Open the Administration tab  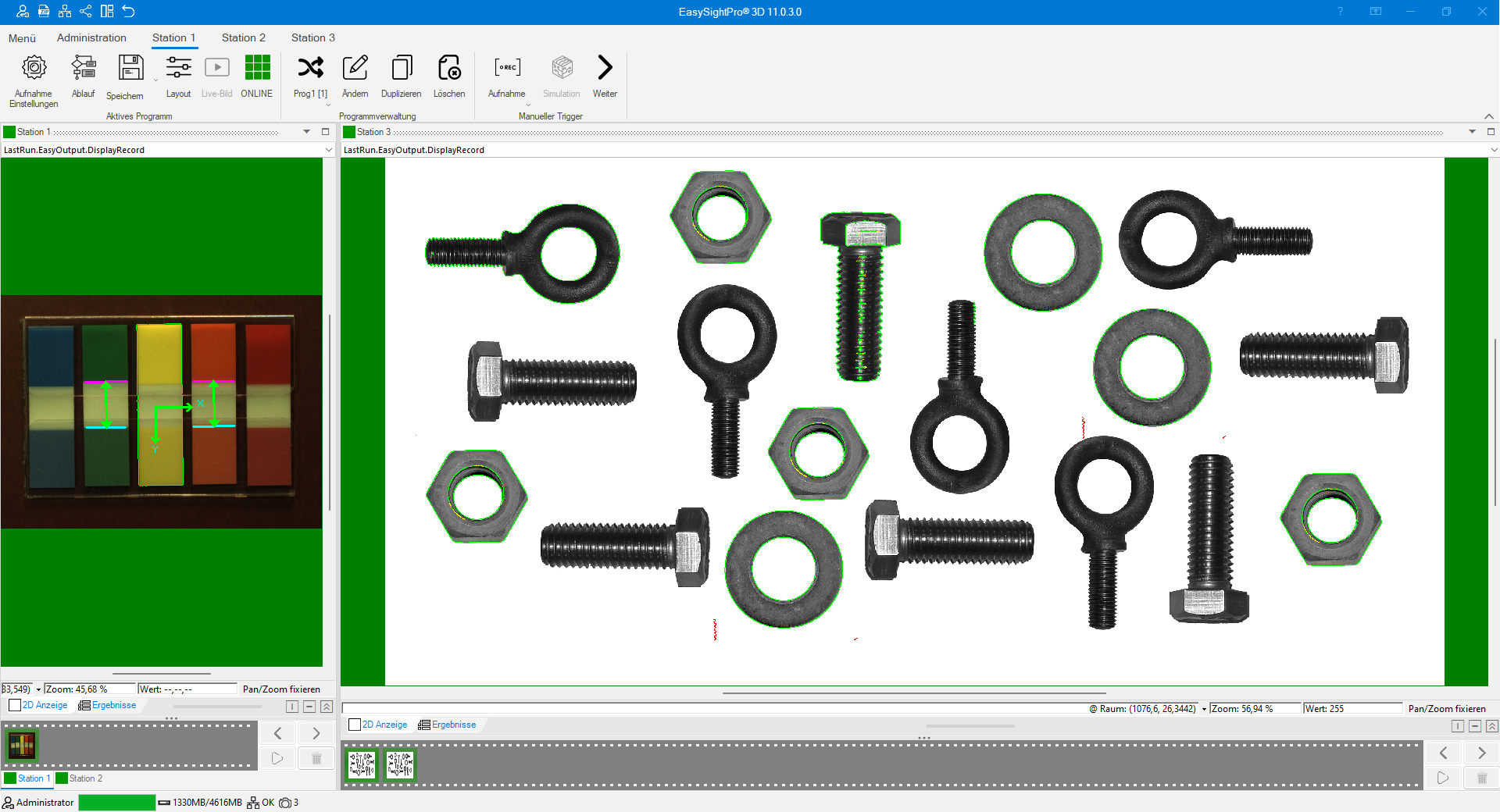[91, 37]
